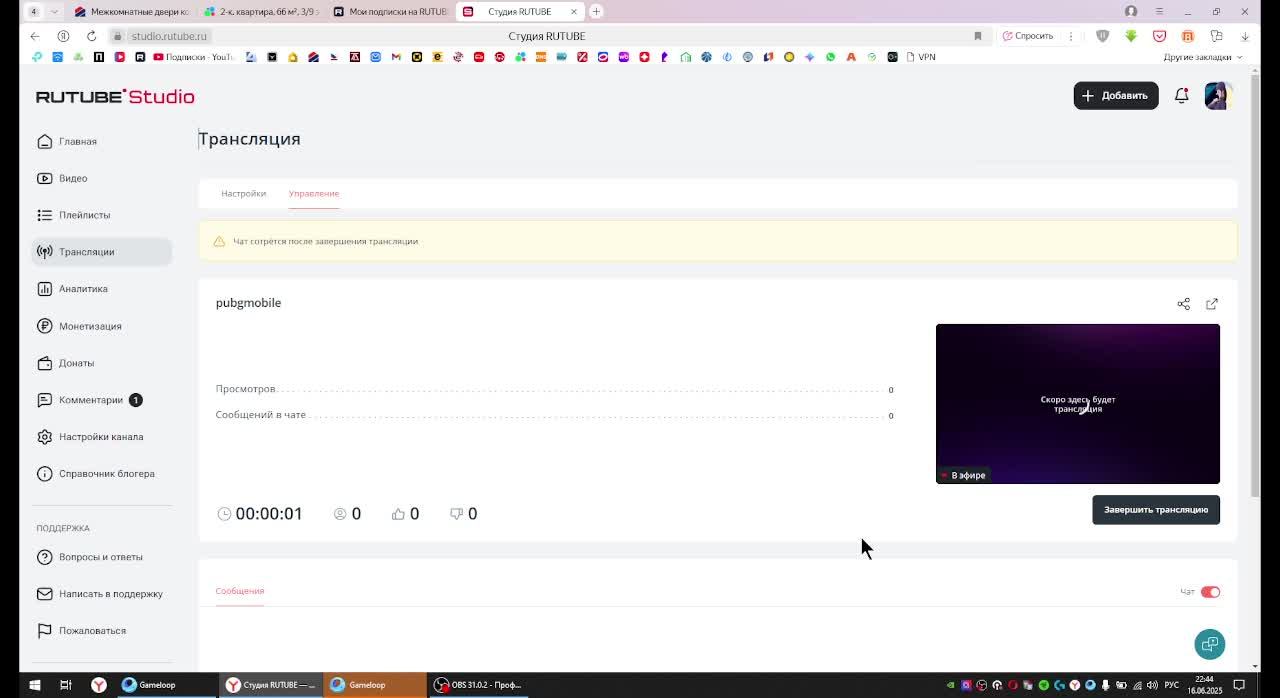This screenshot has height=698, width=1280.
Task: Select Трансляции in the sidebar
Action: point(102,252)
